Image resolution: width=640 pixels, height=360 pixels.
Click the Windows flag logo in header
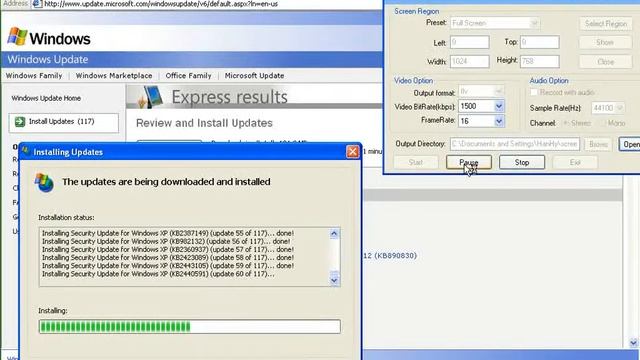[17, 36]
